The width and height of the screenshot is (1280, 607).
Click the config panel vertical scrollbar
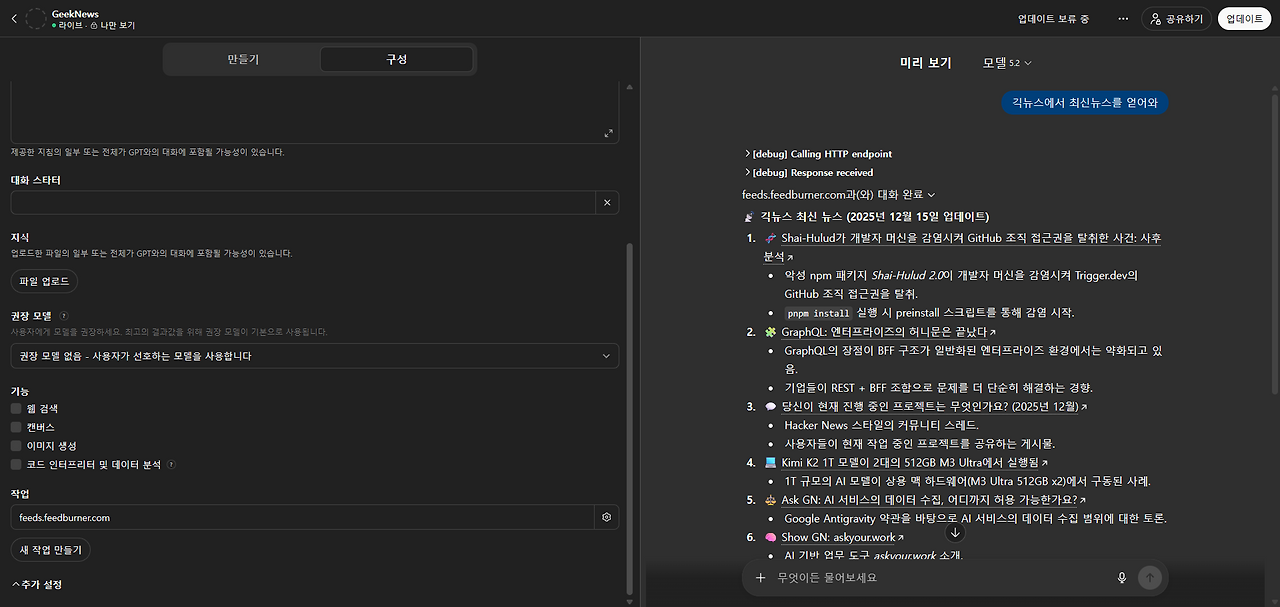629,420
